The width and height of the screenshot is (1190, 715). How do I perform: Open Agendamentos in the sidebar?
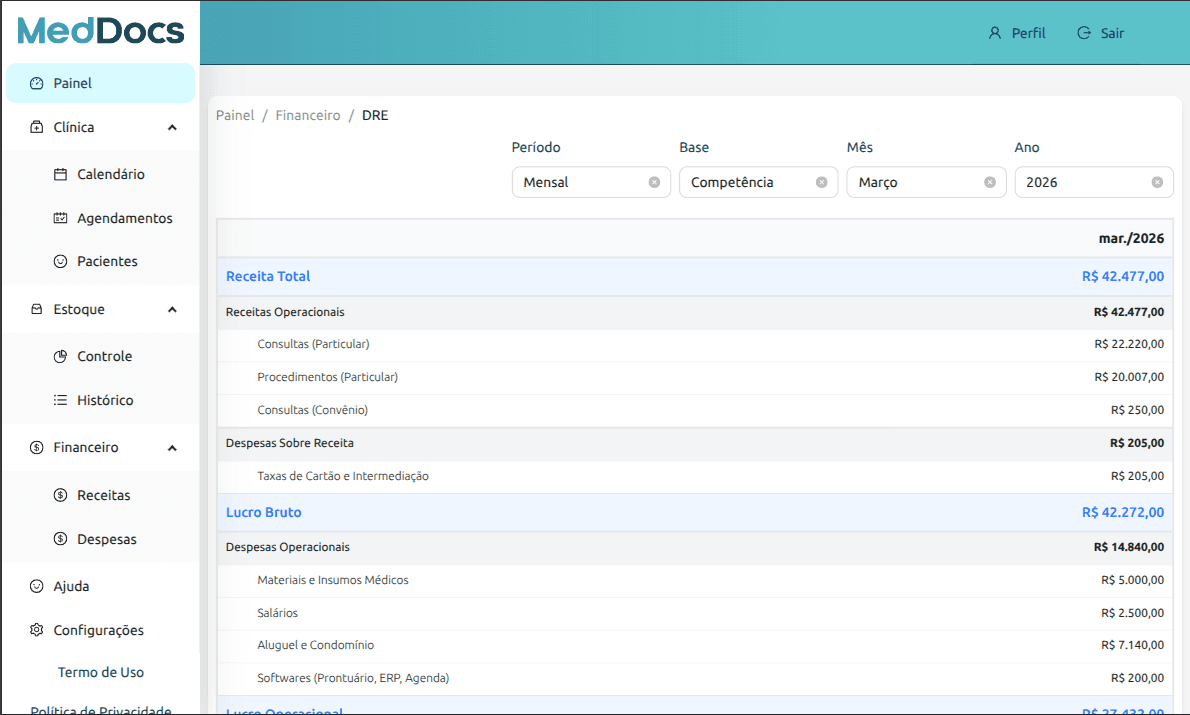(x=124, y=218)
